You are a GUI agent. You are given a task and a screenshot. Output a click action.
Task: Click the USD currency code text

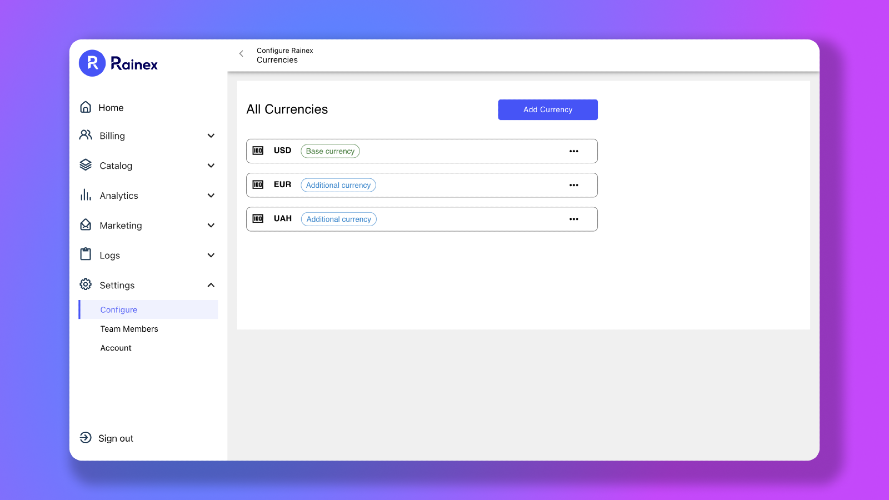282,151
